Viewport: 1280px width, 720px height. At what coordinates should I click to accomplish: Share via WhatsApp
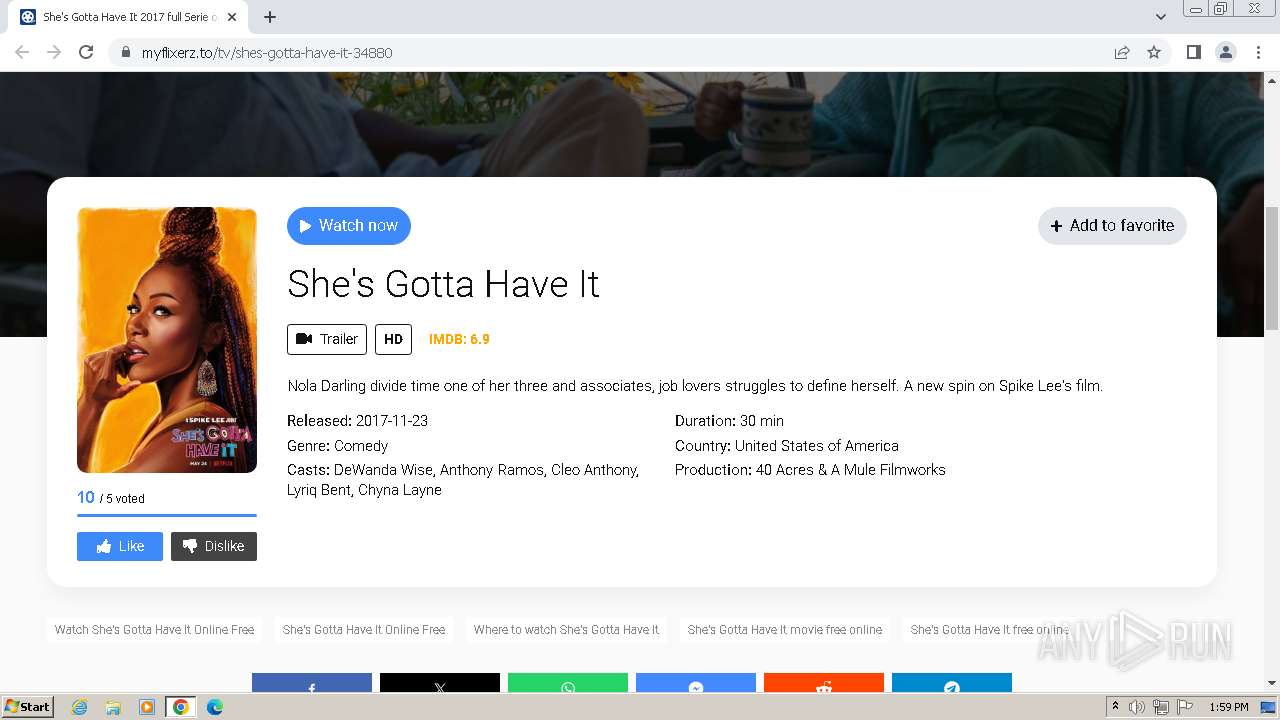[568, 683]
